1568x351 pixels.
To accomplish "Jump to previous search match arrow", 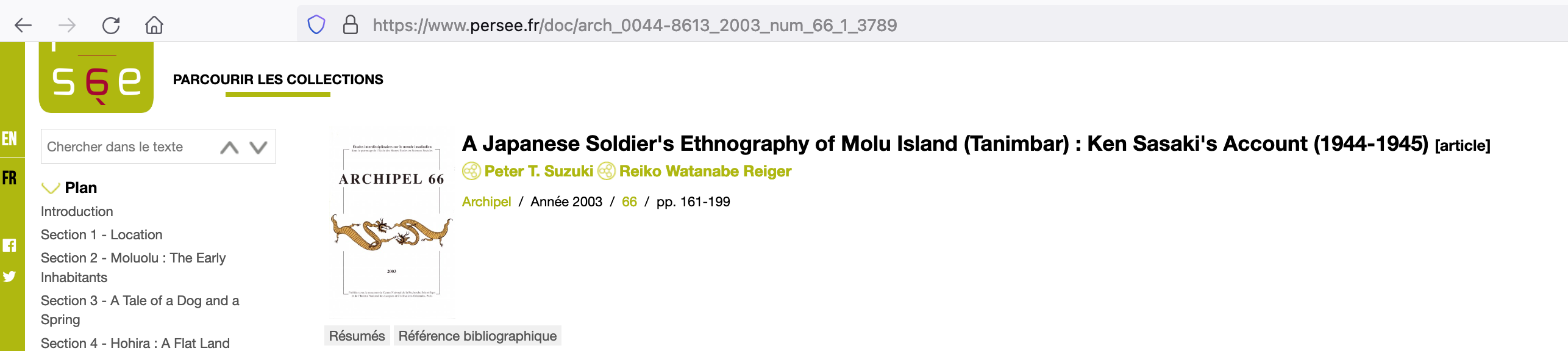I will pyautogui.click(x=229, y=147).
